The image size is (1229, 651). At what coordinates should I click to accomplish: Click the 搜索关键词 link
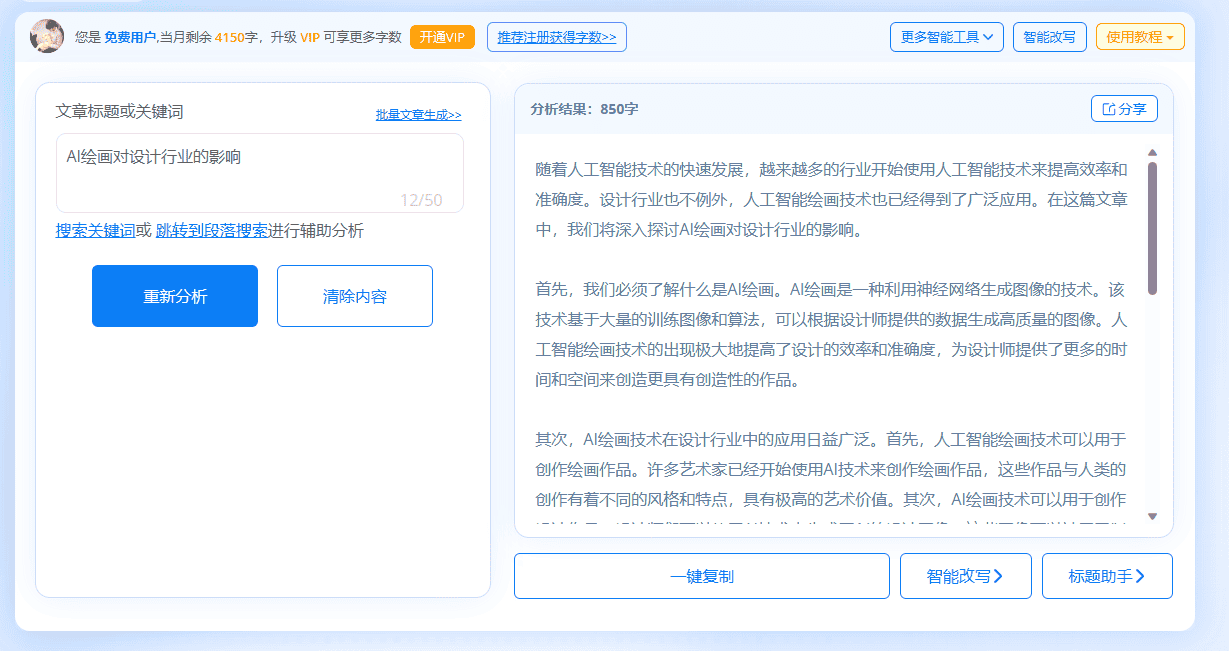pos(95,231)
